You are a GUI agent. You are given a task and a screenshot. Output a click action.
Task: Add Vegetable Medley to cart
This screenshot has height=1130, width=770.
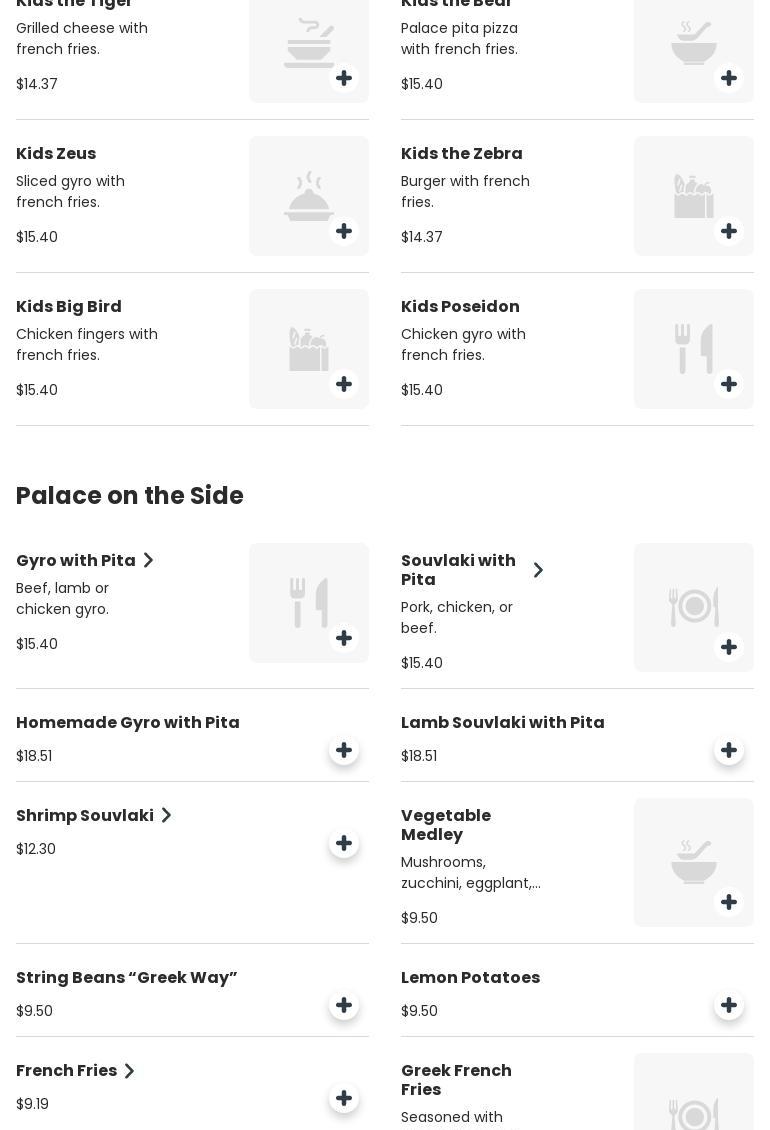pyautogui.click(x=729, y=902)
